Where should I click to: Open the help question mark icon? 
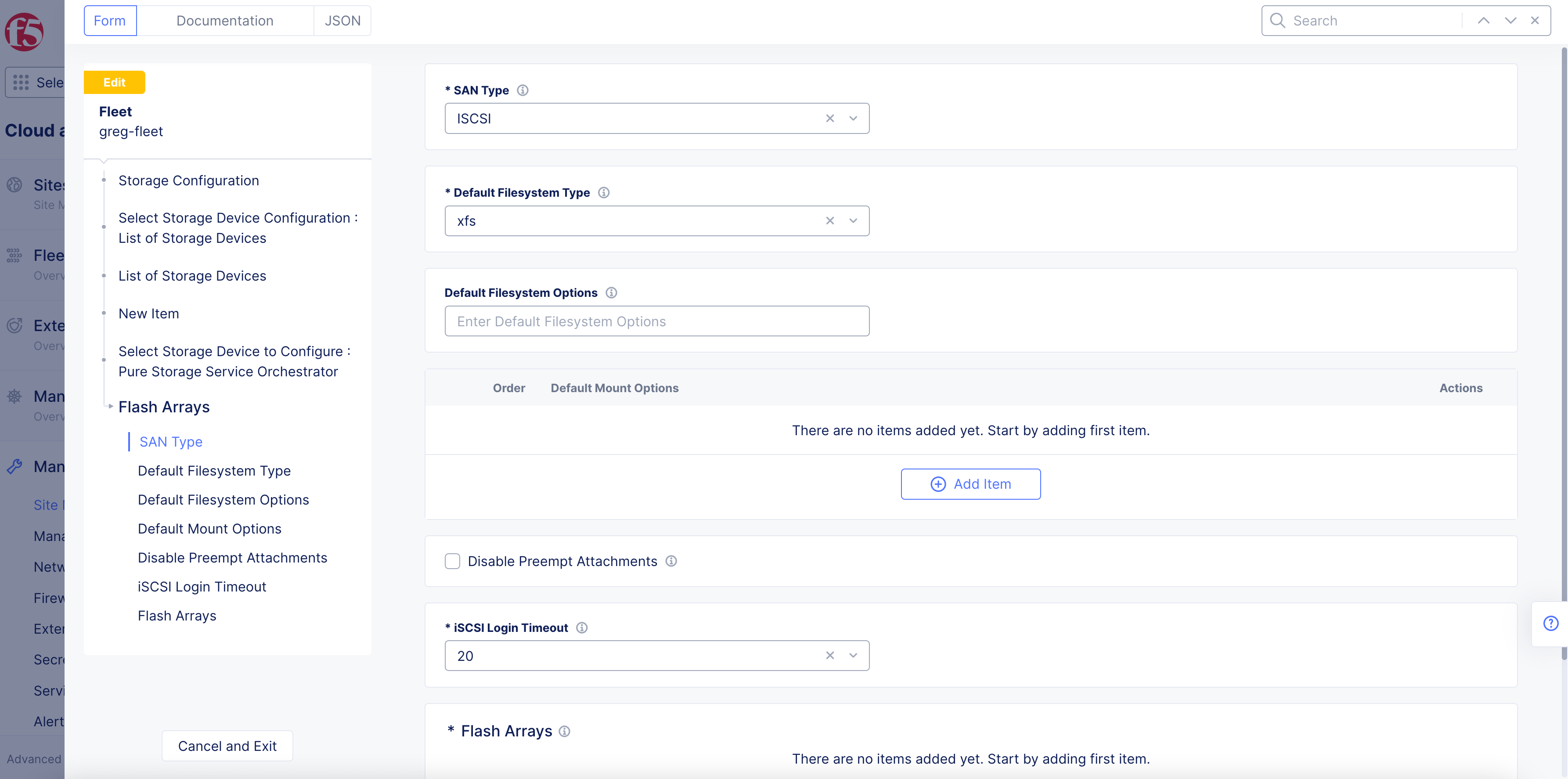point(1550,623)
